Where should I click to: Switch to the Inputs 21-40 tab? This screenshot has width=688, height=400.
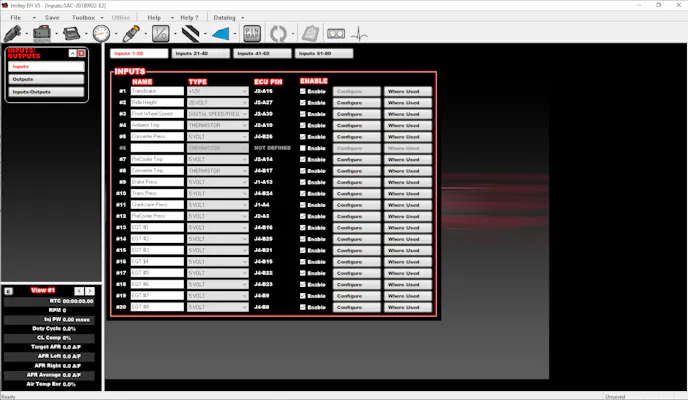click(x=199, y=53)
